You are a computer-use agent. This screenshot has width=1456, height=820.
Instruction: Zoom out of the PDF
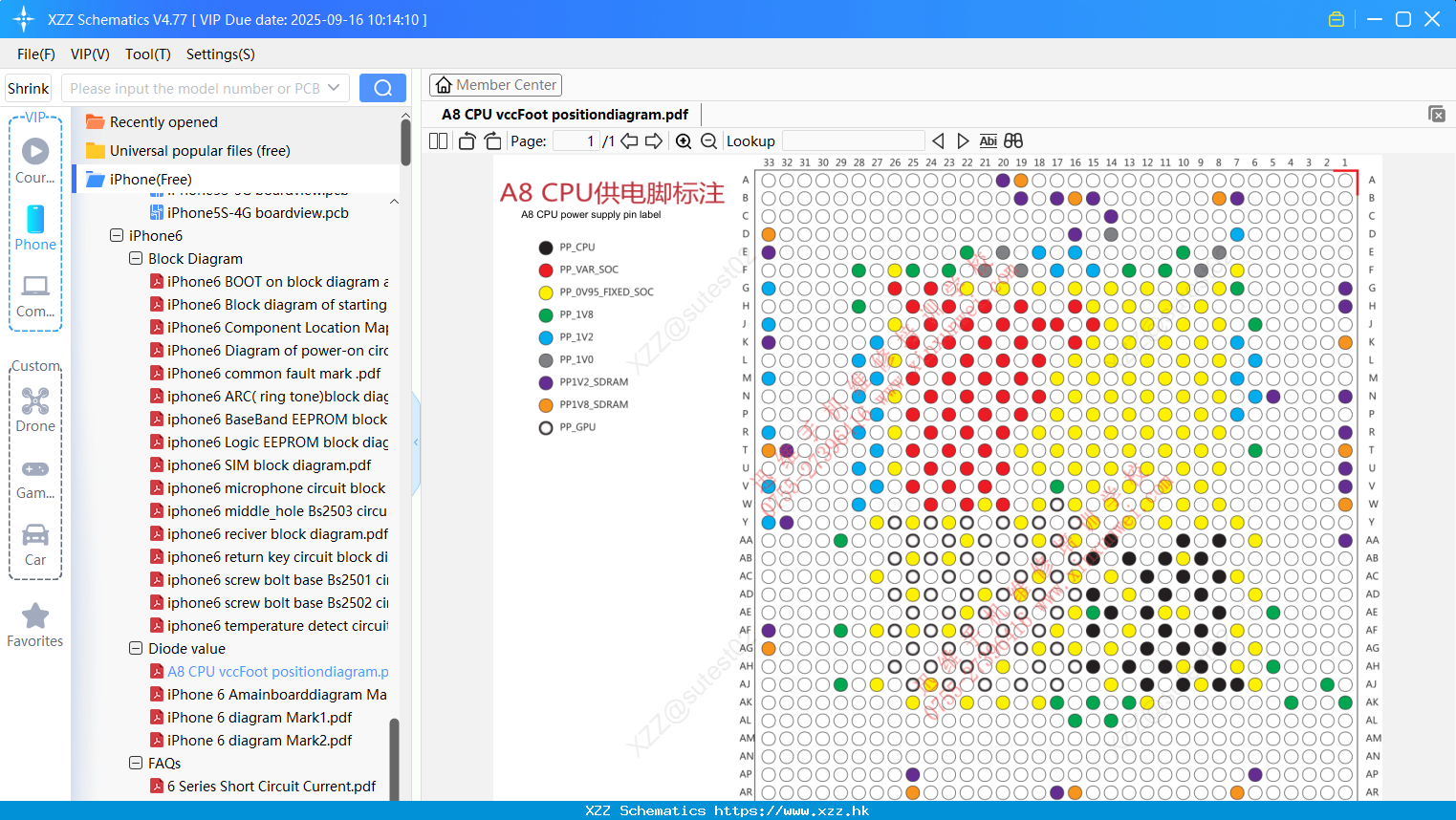(x=708, y=141)
